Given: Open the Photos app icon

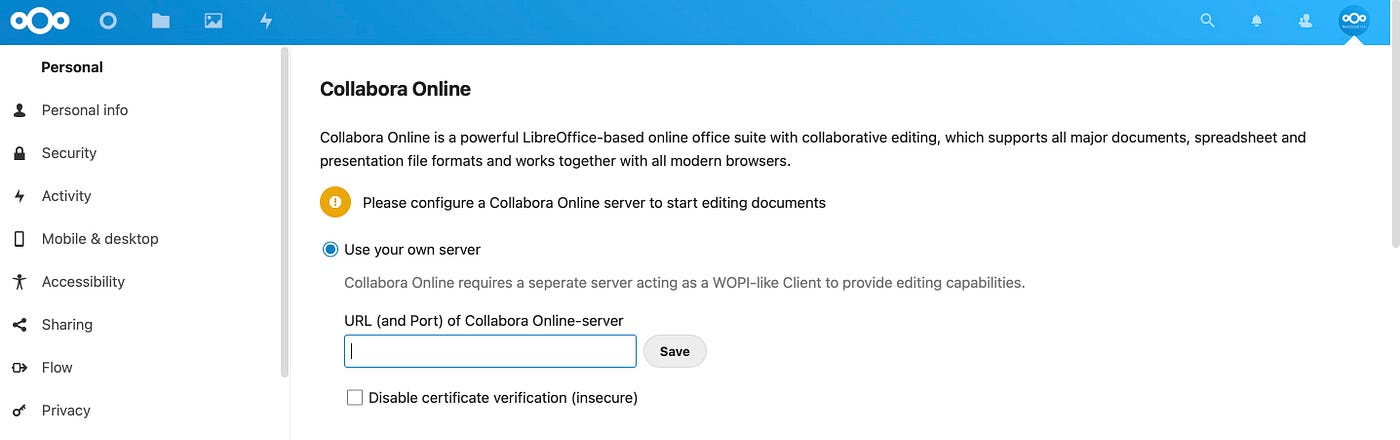Looking at the screenshot, I should pyautogui.click(x=213, y=20).
